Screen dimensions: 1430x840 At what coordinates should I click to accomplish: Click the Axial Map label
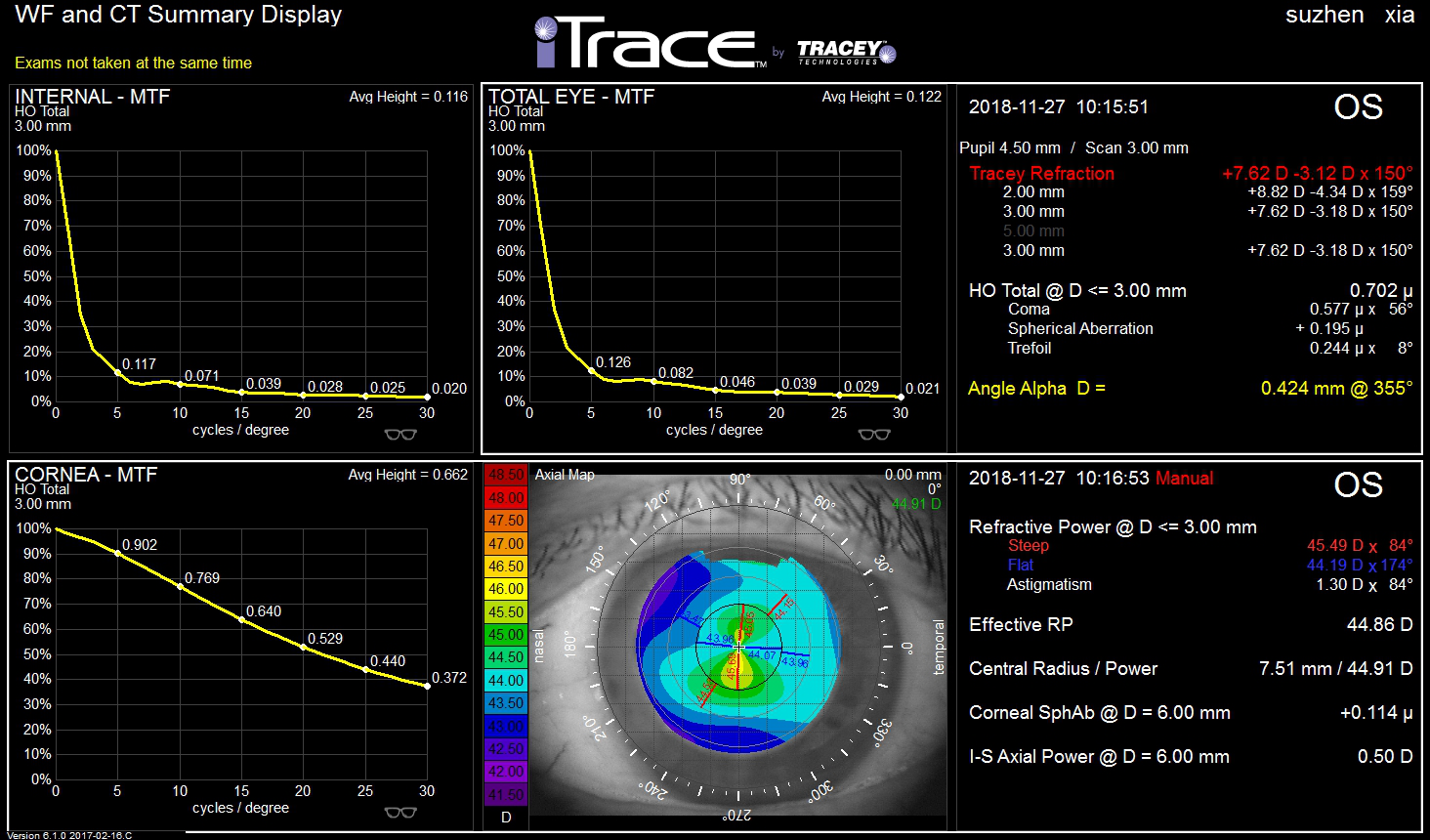[x=565, y=475]
